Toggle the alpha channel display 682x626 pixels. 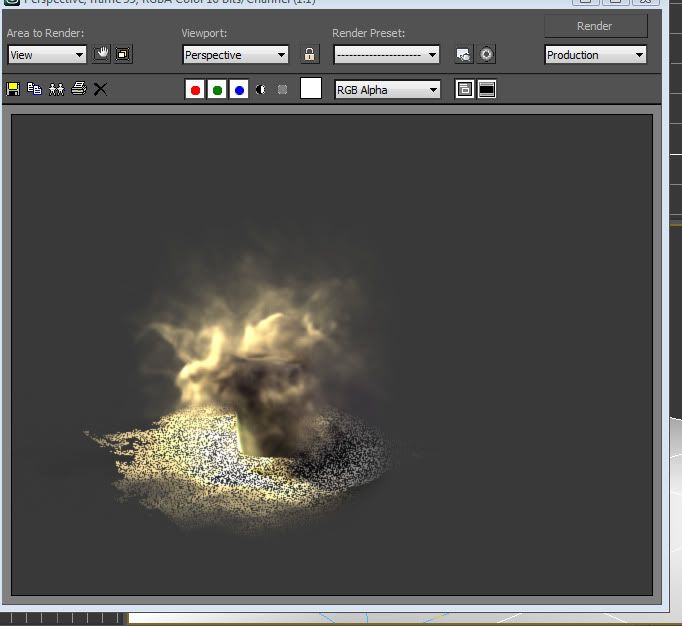click(x=261, y=90)
